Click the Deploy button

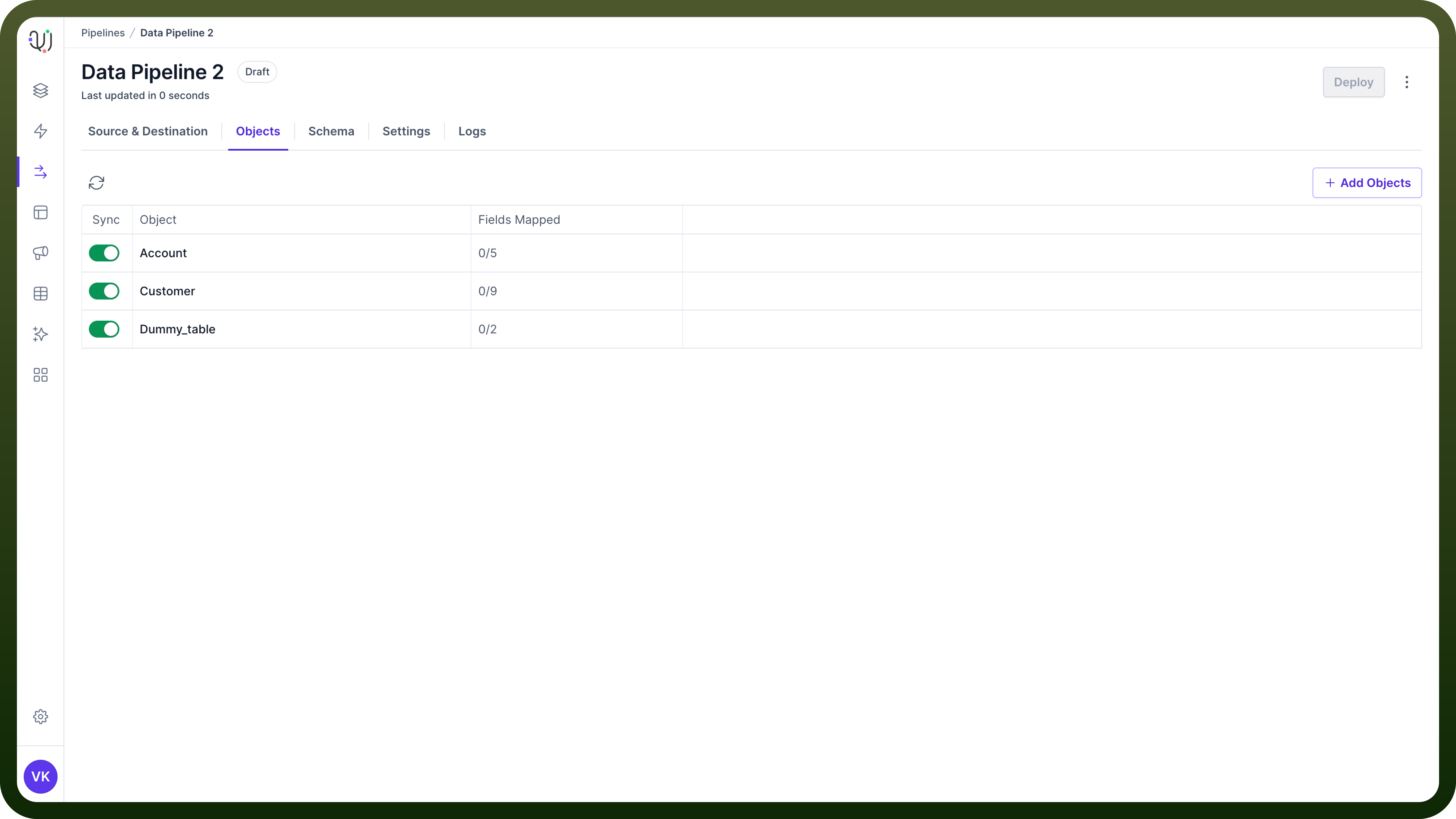[1354, 82]
